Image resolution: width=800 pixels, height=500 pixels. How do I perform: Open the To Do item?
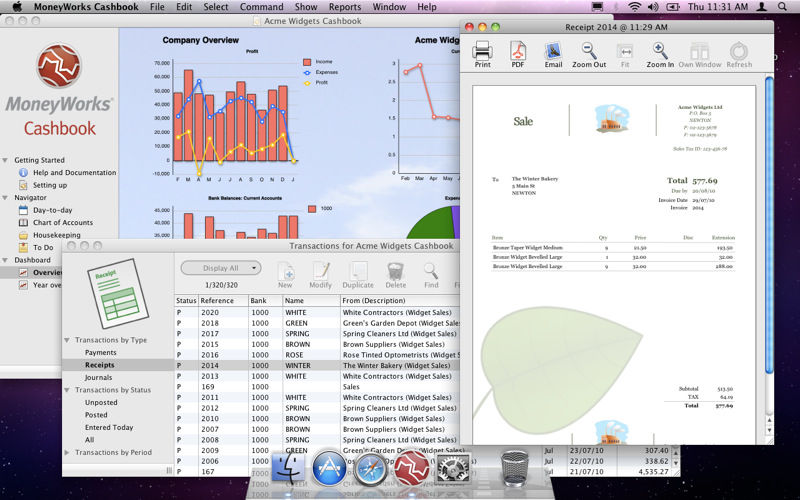(43, 247)
